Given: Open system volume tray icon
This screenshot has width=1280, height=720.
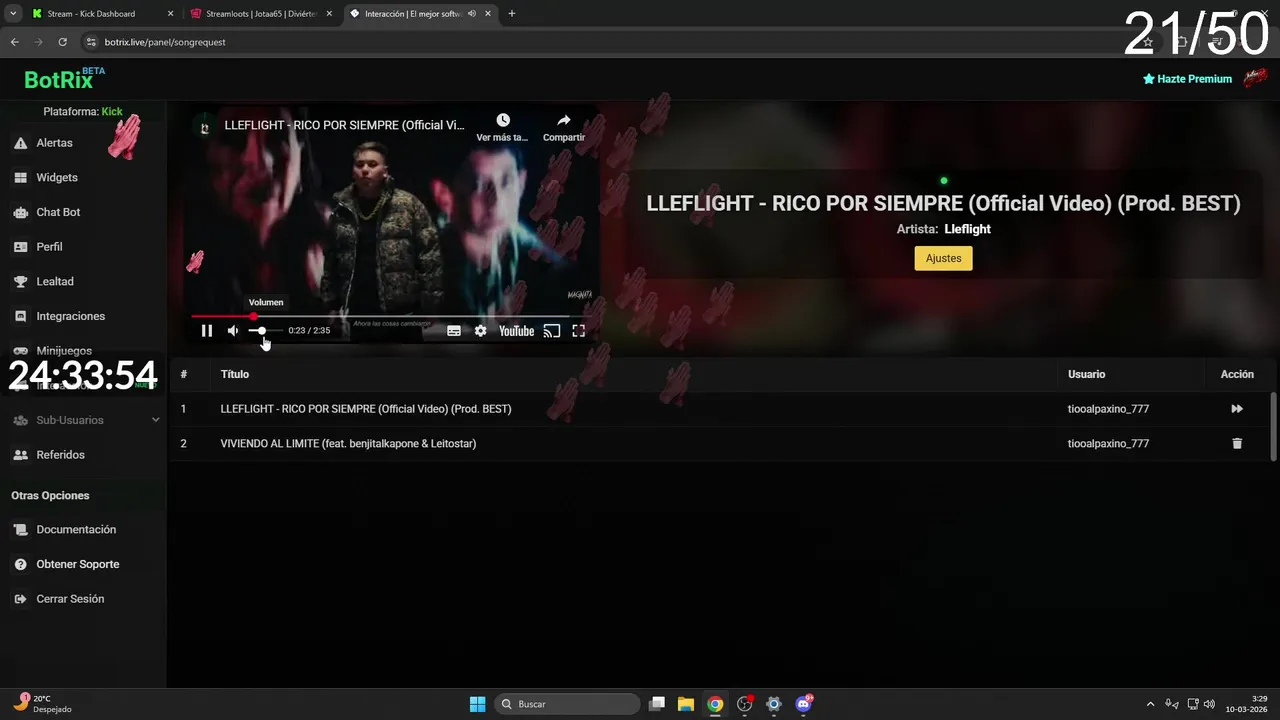Looking at the screenshot, I should tap(1210, 704).
